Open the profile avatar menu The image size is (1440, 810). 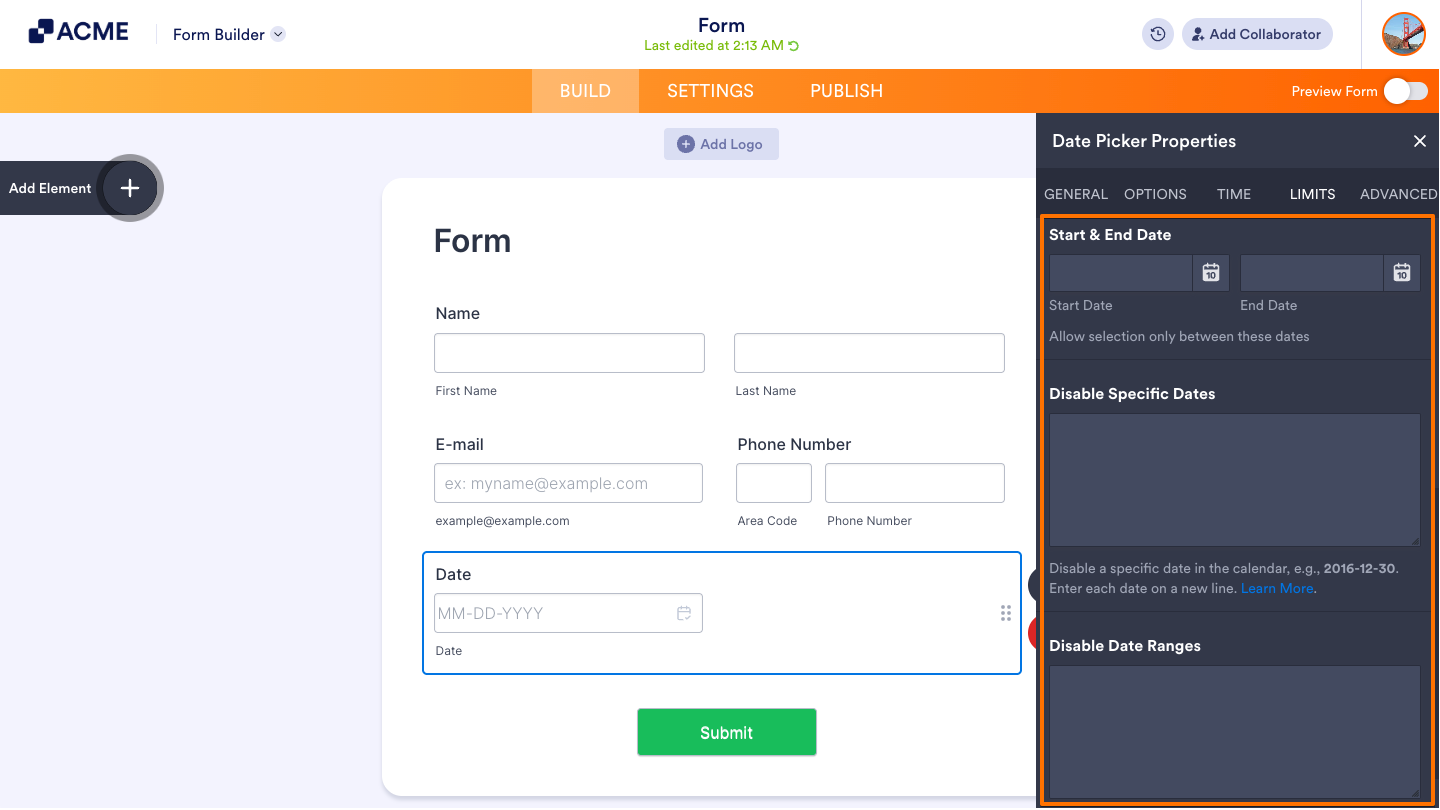pyautogui.click(x=1403, y=34)
